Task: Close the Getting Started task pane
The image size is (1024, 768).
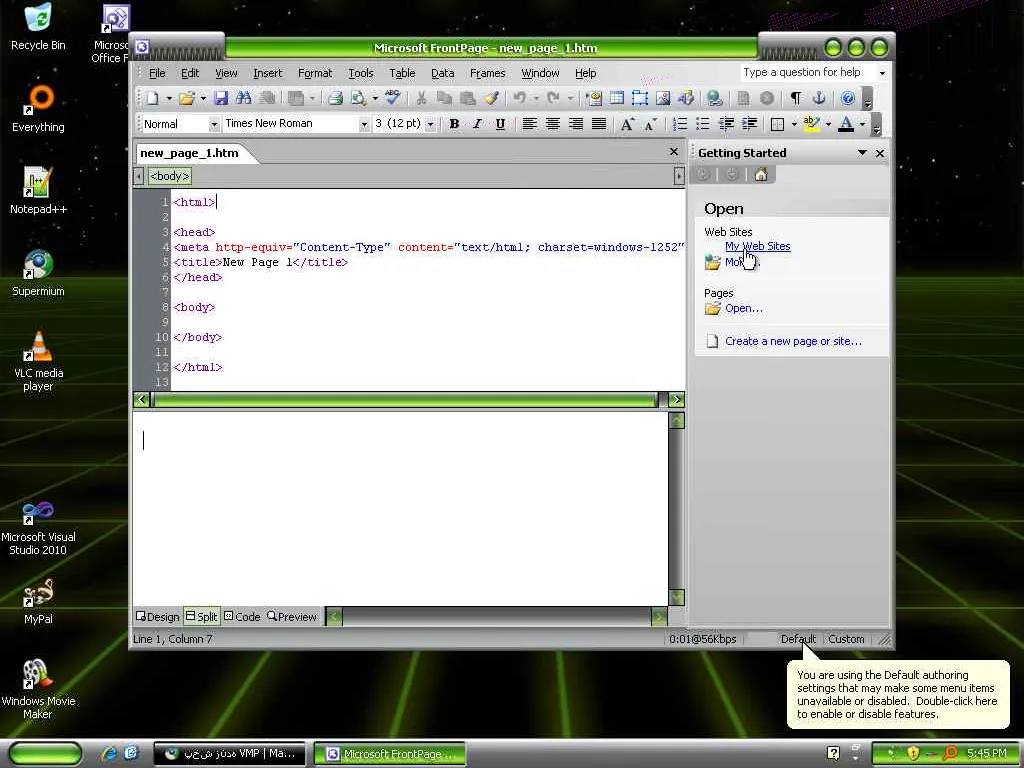Action: pyautogui.click(x=880, y=153)
